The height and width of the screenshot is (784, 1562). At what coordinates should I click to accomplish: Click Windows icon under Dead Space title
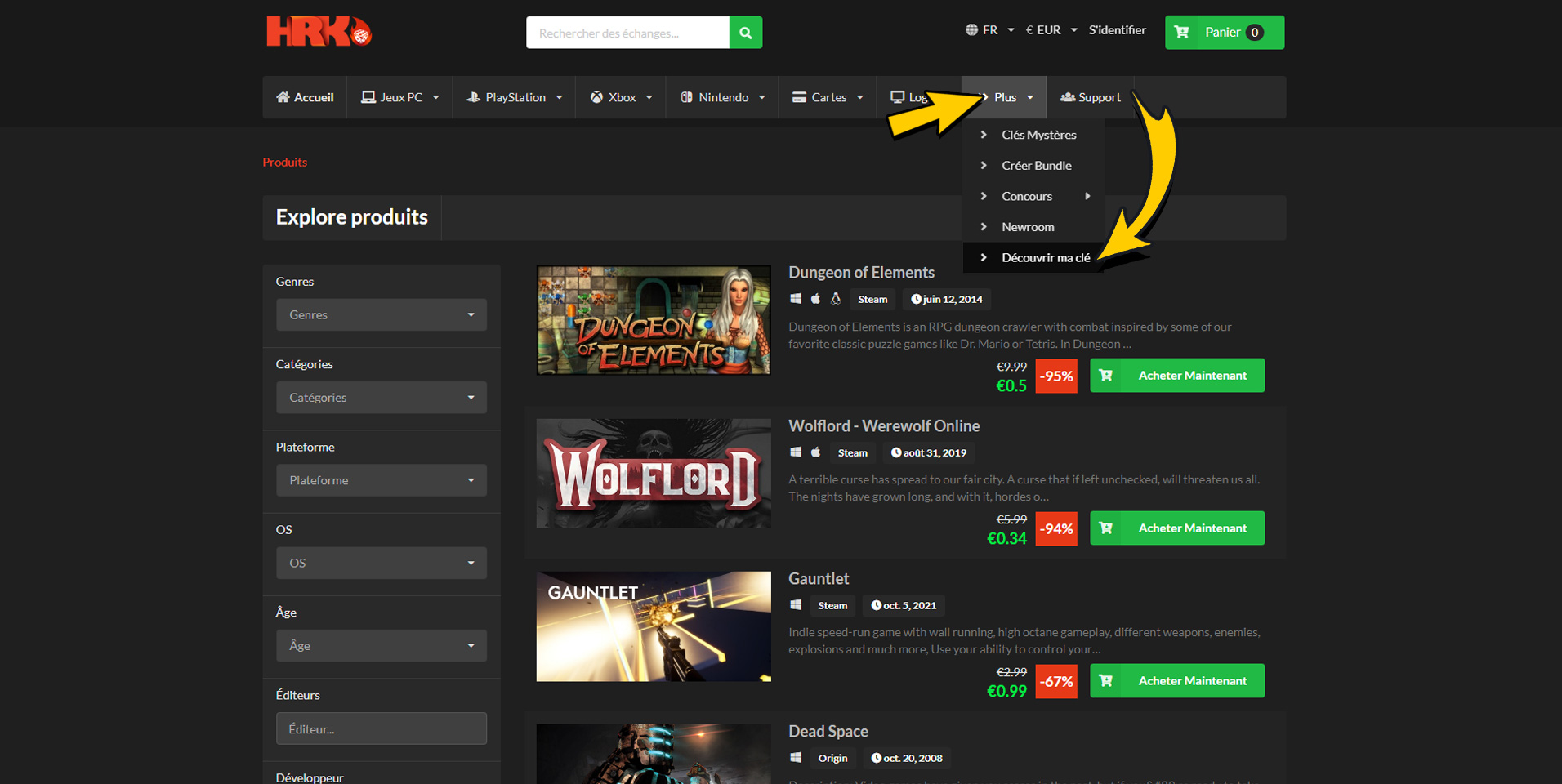(x=796, y=758)
